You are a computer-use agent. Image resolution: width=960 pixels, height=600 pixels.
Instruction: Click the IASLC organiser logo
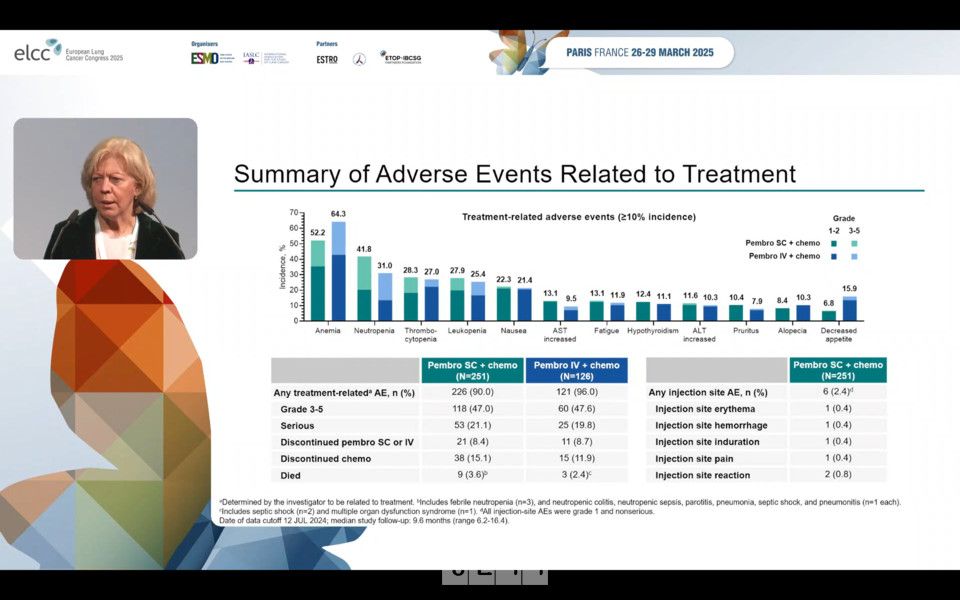click(x=266, y=58)
